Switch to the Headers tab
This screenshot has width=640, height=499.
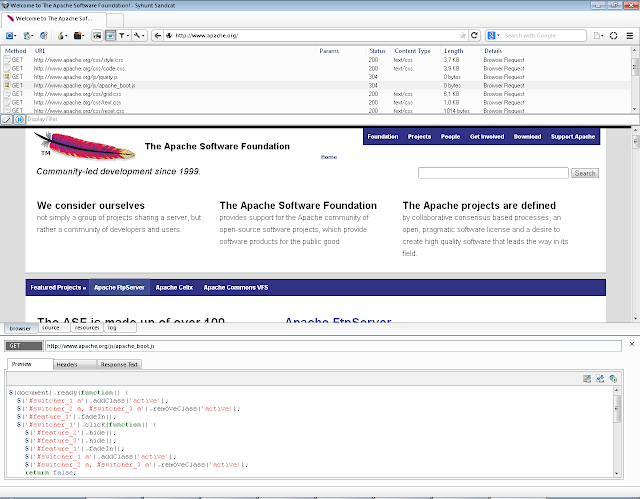tap(75, 365)
